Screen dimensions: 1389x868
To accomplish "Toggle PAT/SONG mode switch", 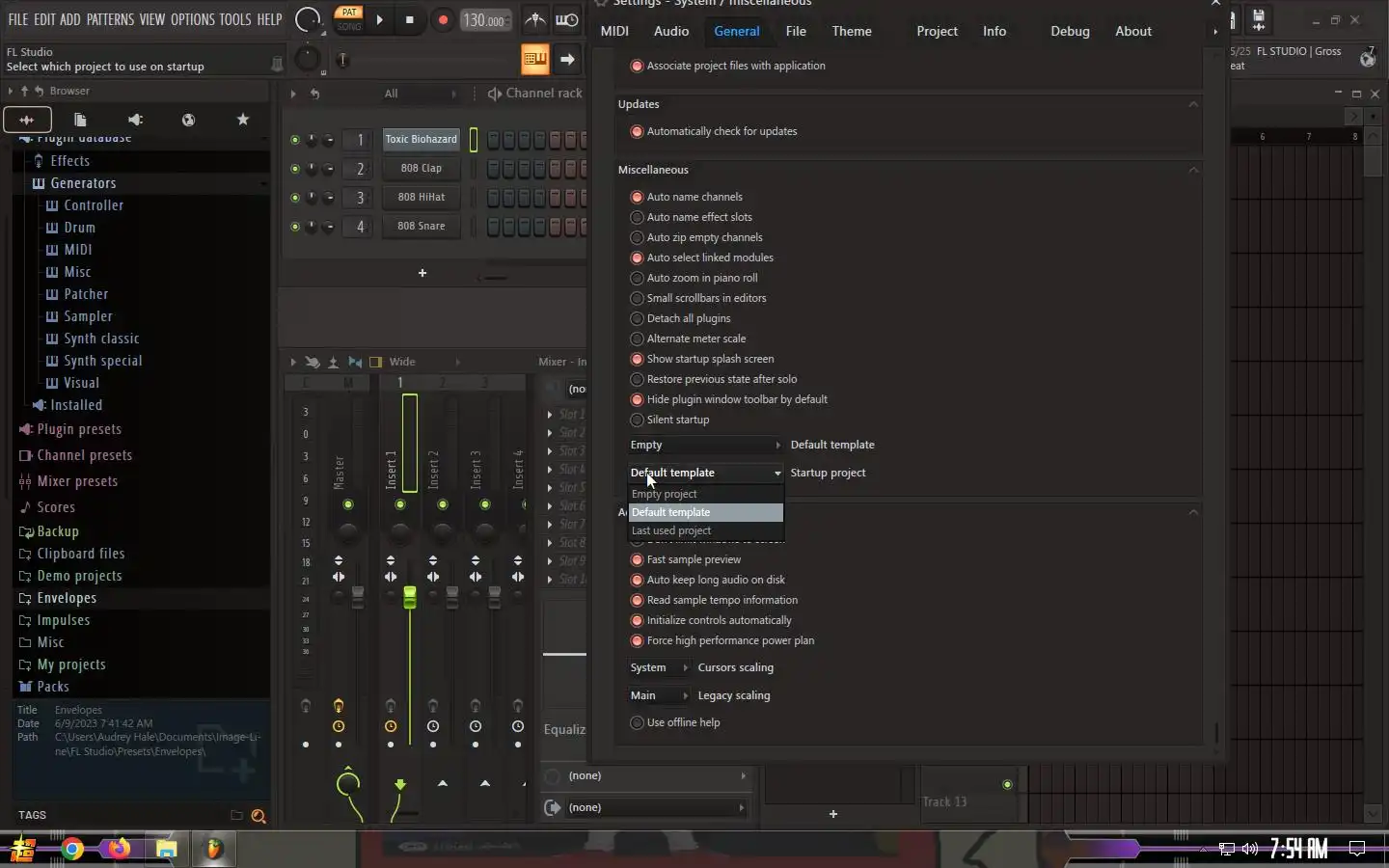I will pyautogui.click(x=348, y=19).
